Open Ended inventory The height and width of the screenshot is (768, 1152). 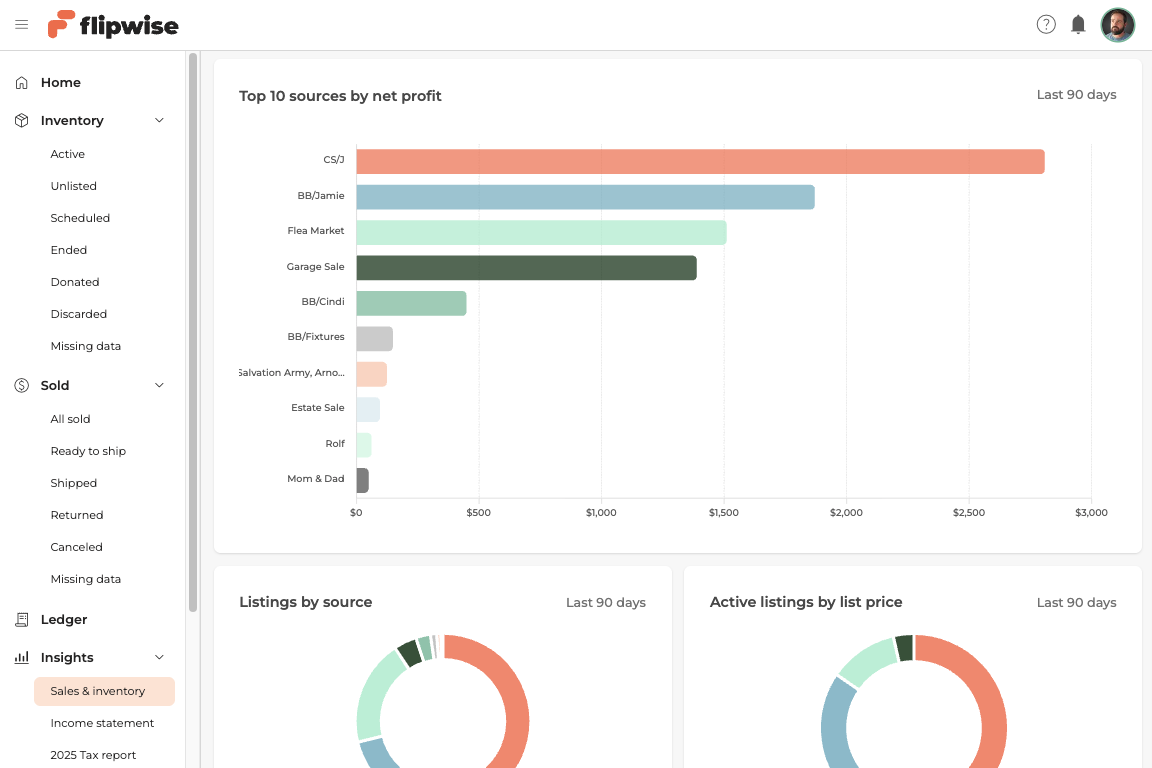(68, 250)
